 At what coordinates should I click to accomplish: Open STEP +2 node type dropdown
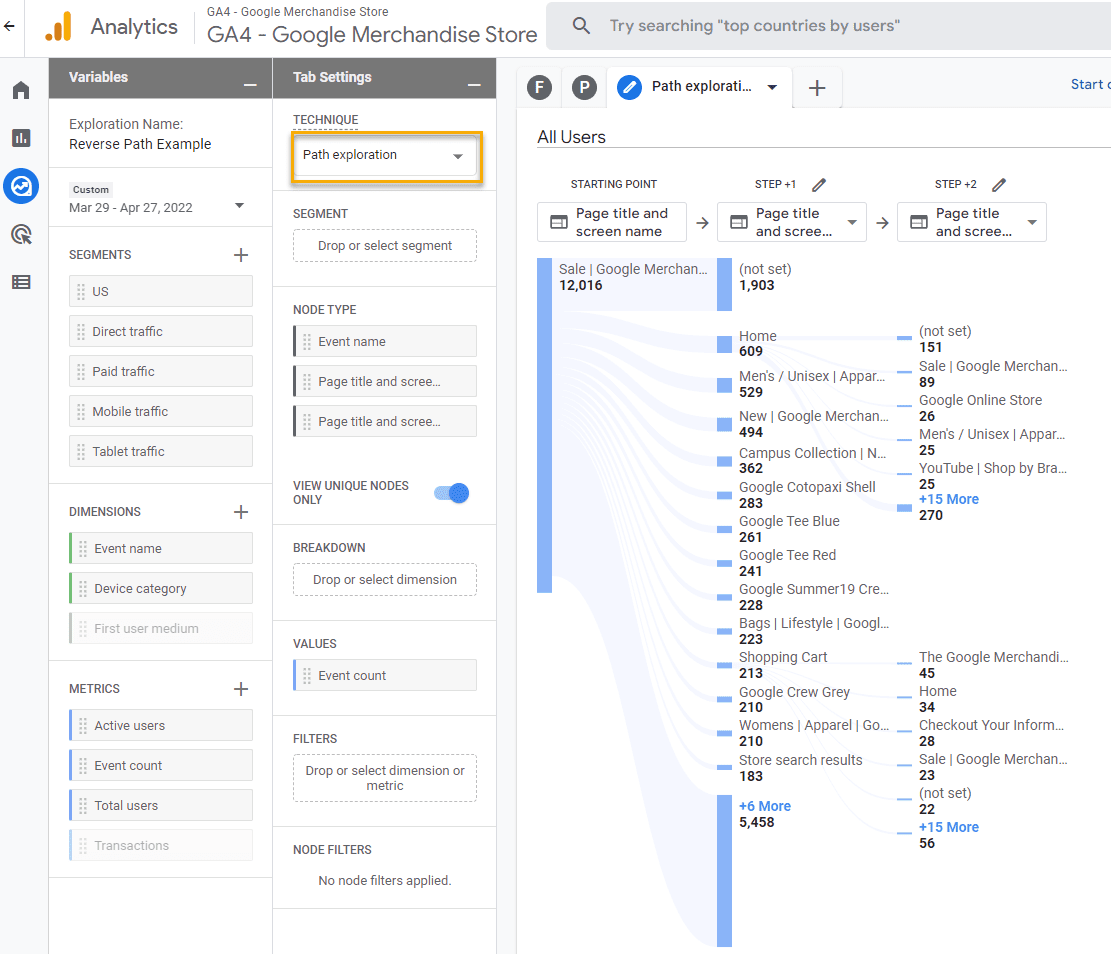(972, 222)
